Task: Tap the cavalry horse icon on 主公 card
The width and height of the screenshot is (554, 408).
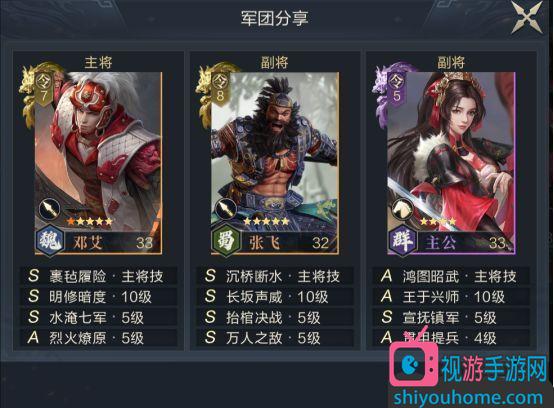Action: 402,209
